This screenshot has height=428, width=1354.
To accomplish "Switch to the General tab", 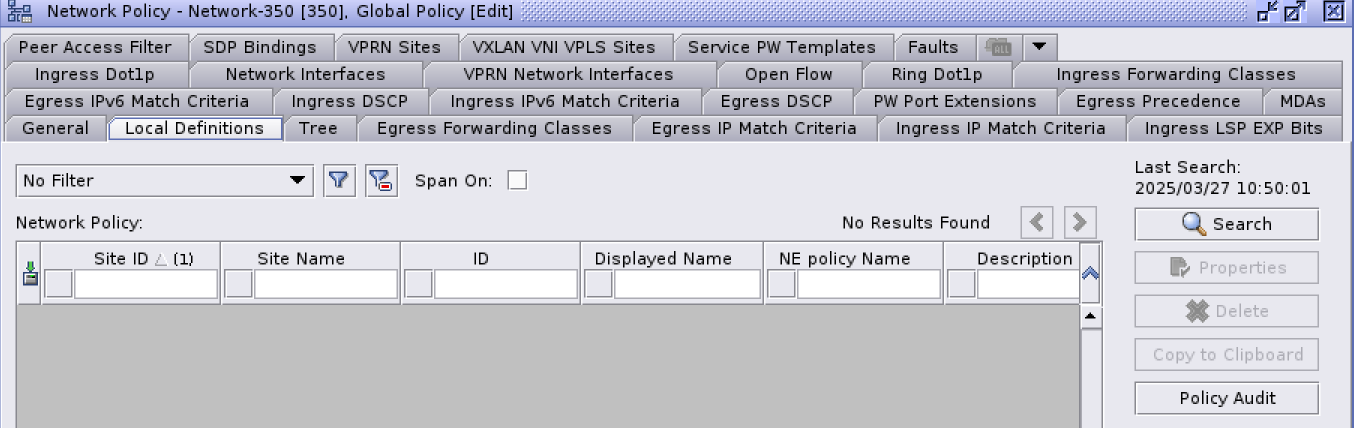I will point(55,128).
